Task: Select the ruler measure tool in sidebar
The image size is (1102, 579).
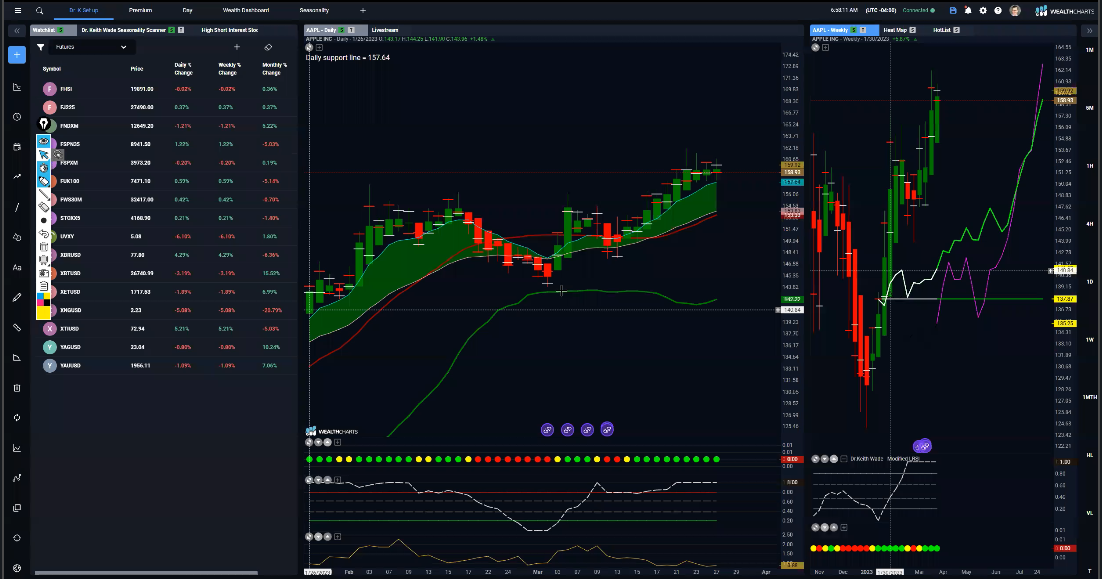Action: [17, 327]
